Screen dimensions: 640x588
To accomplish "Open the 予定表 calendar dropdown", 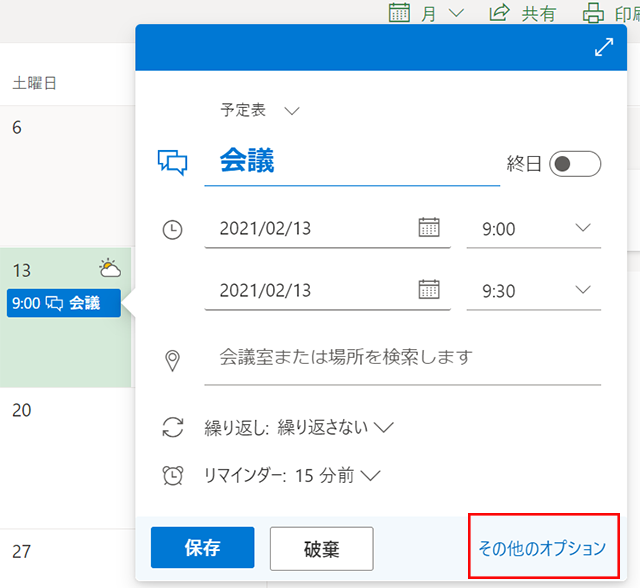I will (260, 110).
